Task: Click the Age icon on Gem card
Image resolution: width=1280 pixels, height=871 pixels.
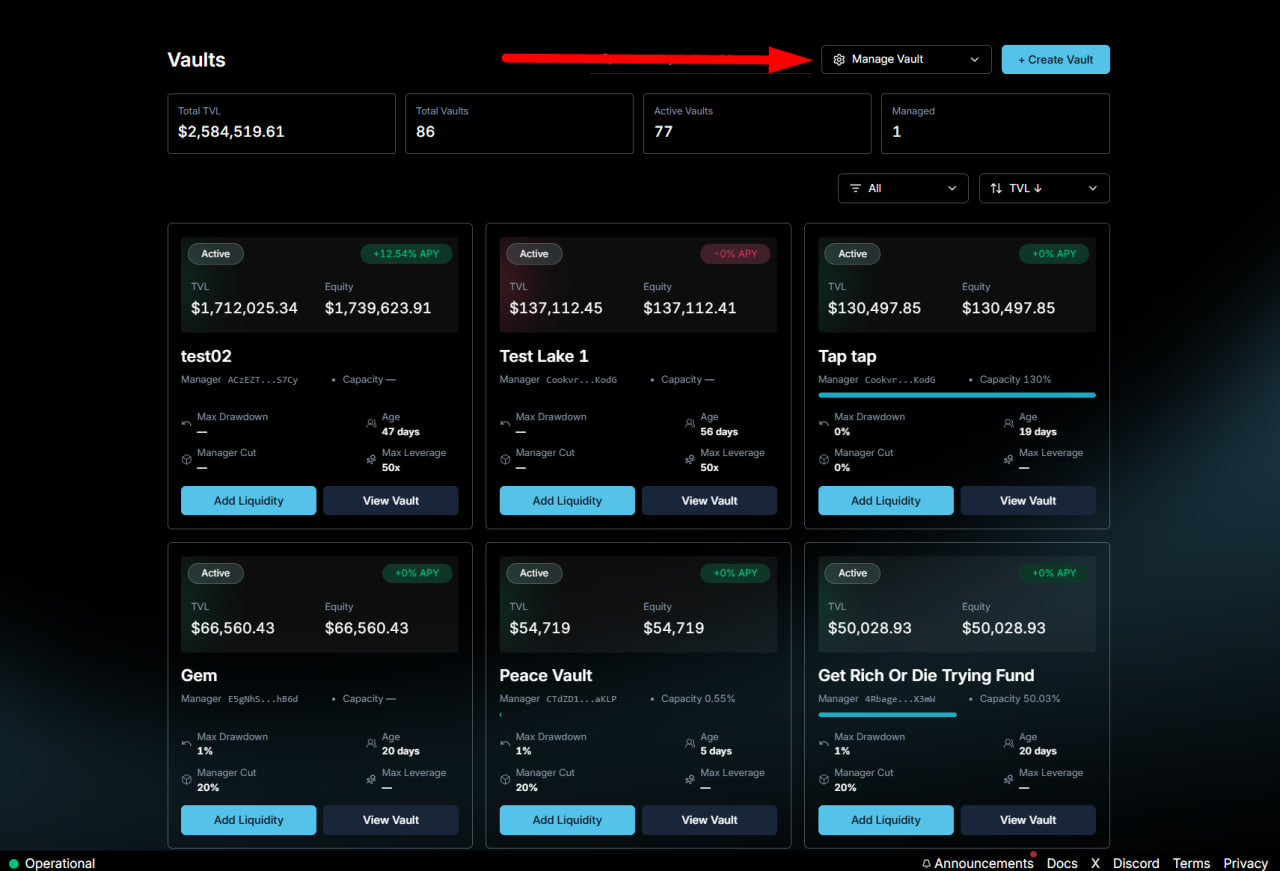Action: coord(371,744)
